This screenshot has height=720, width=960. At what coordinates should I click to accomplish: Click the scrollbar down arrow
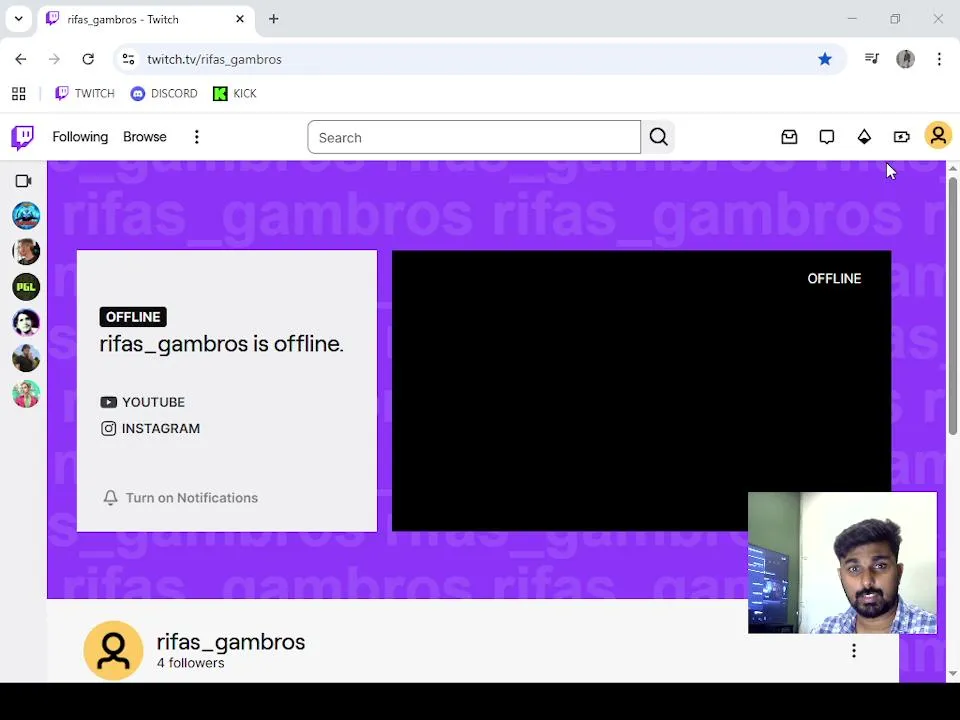click(x=953, y=673)
